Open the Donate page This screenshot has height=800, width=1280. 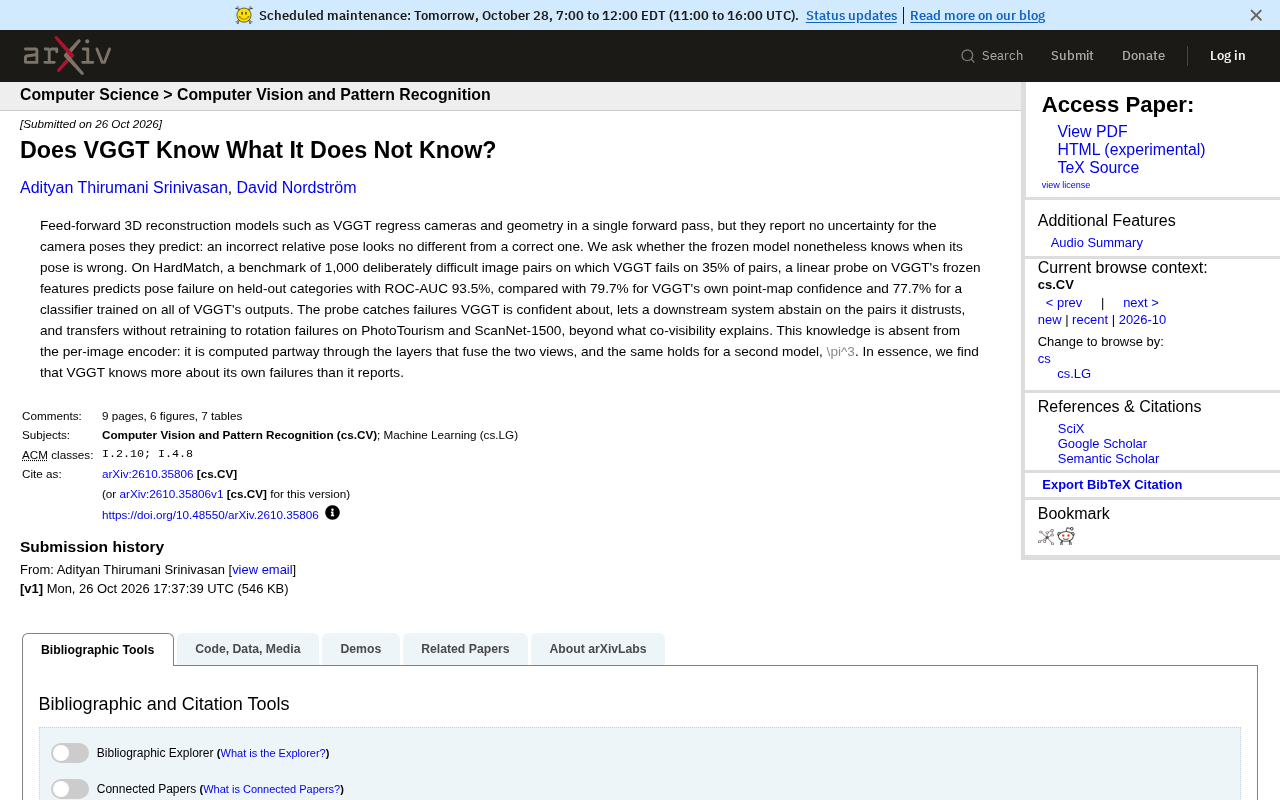(1143, 56)
